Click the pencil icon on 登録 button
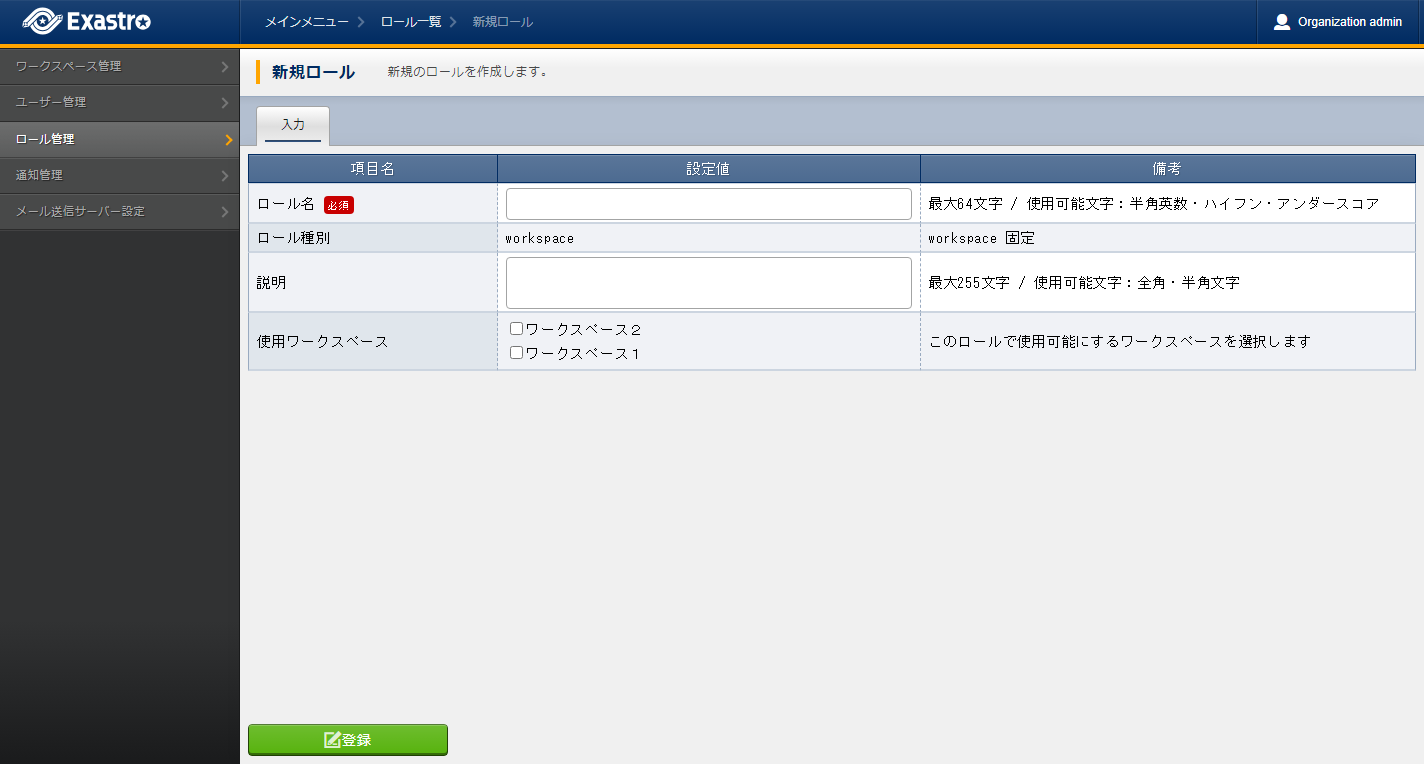Screen dimensions: 1424x764 [x=332, y=740]
